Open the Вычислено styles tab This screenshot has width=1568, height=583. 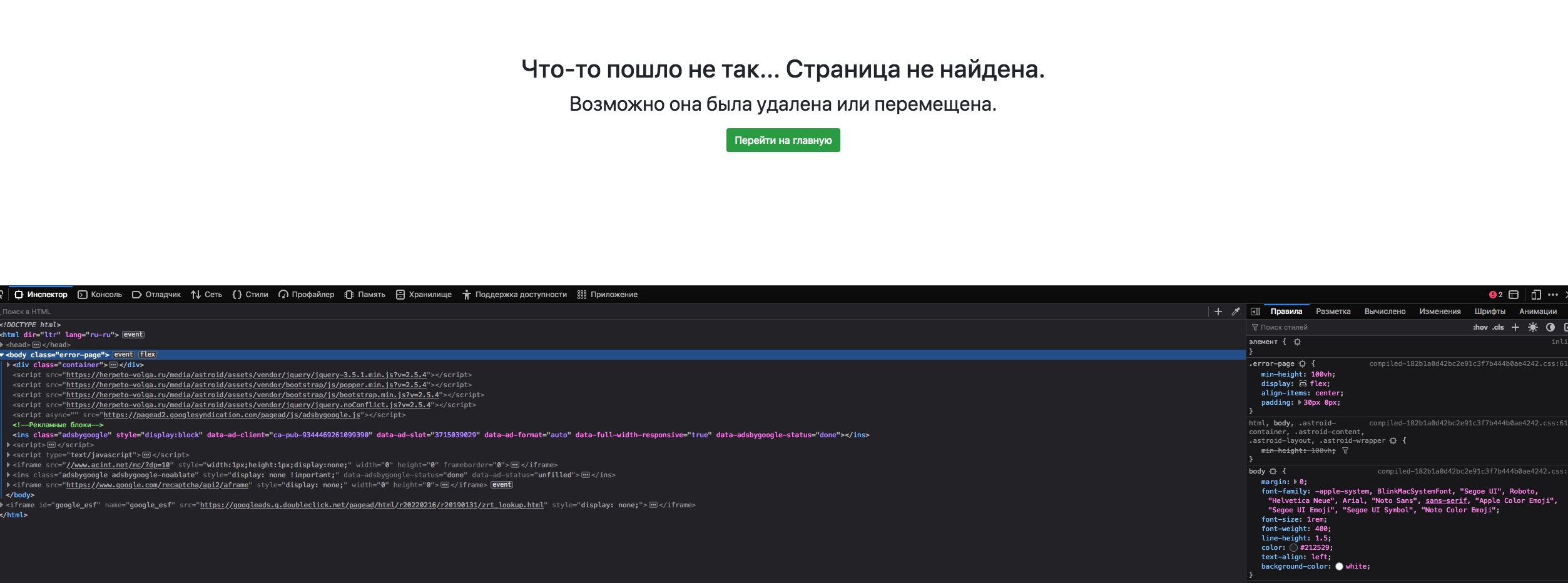pyautogui.click(x=1385, y=312)
